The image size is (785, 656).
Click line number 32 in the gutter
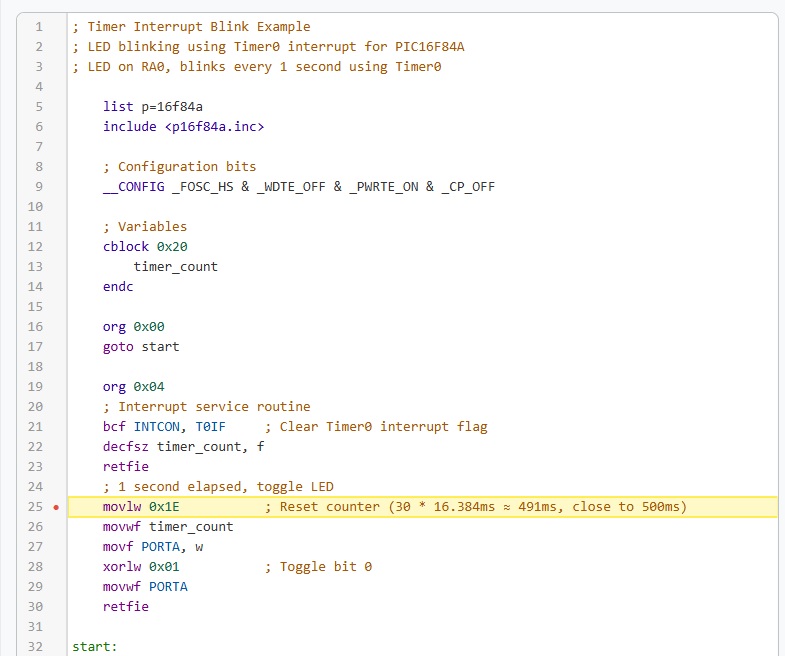pos(35,647)
